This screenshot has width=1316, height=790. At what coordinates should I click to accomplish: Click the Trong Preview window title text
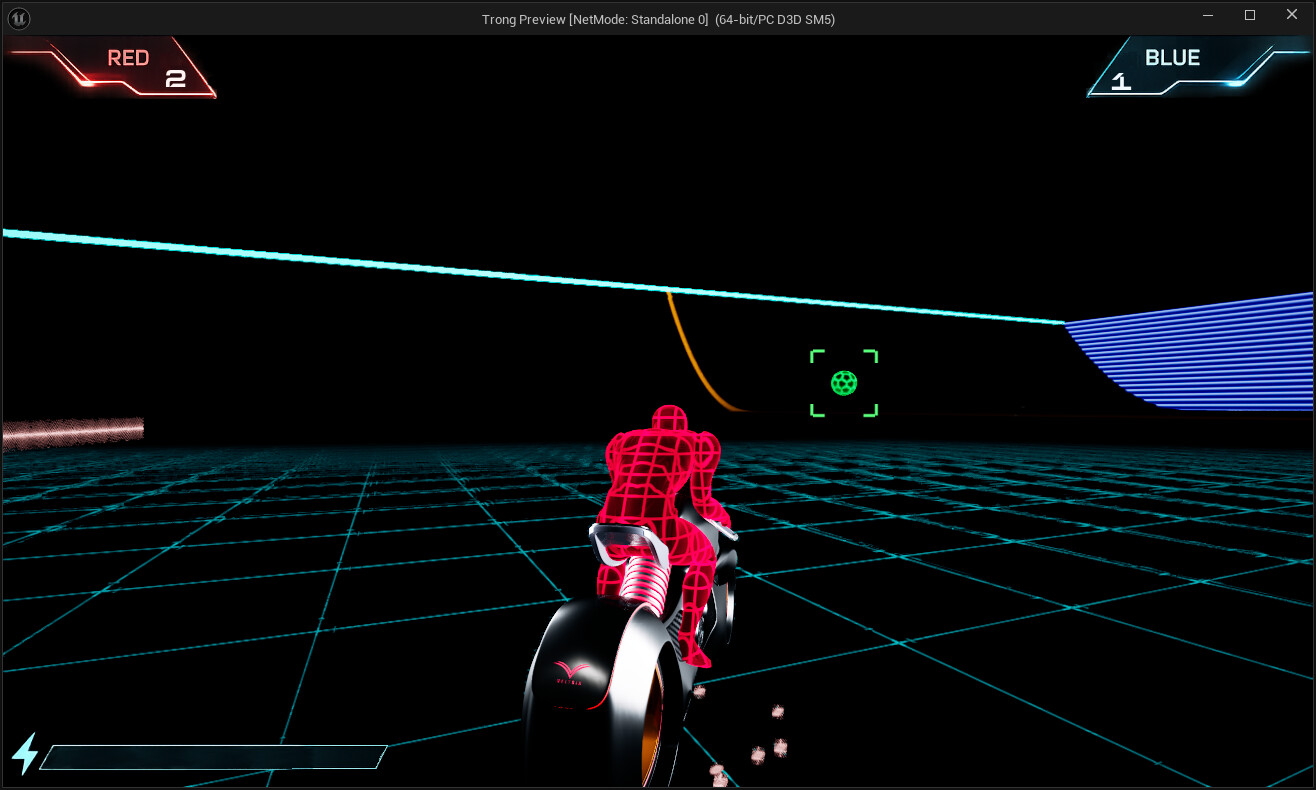click(x=658, y=19)
